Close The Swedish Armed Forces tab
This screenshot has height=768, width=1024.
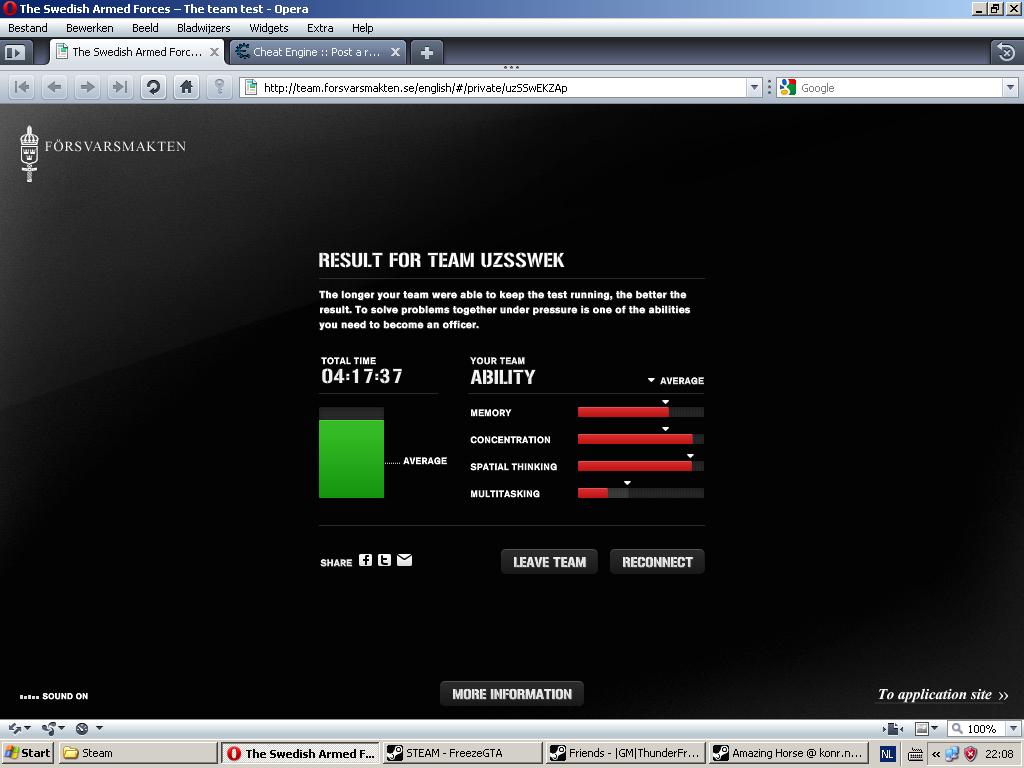pos(214,52)
